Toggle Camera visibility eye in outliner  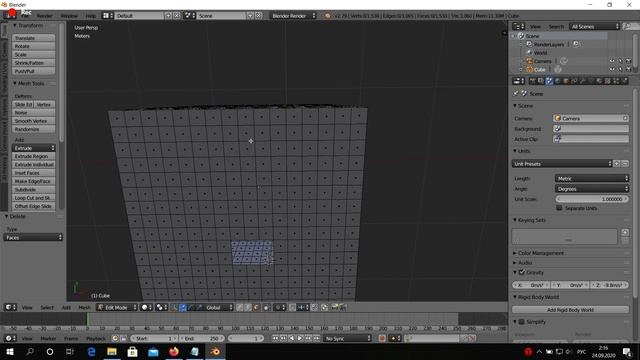(612, 61)
